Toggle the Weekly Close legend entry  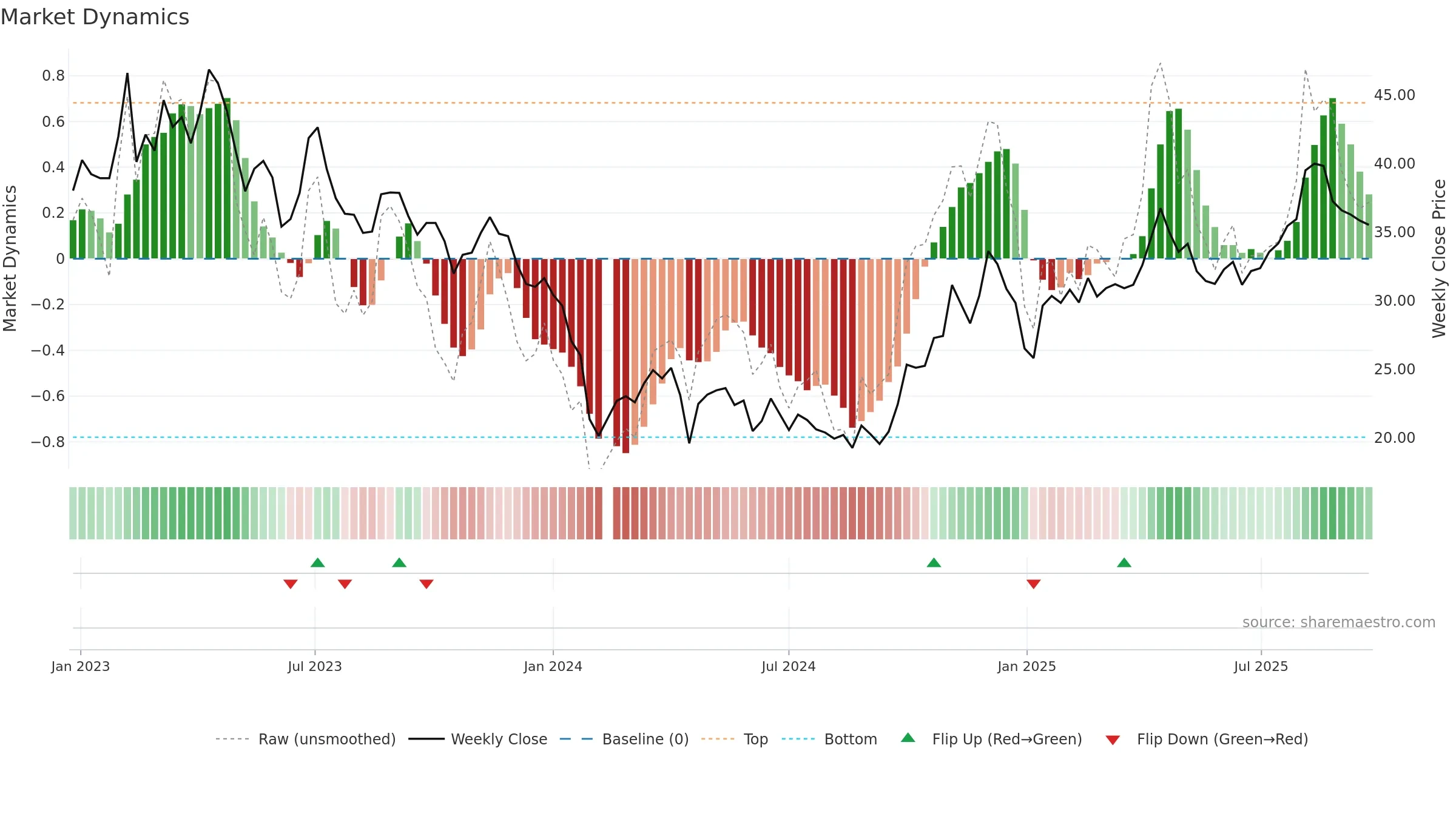(x=478, y=739)
